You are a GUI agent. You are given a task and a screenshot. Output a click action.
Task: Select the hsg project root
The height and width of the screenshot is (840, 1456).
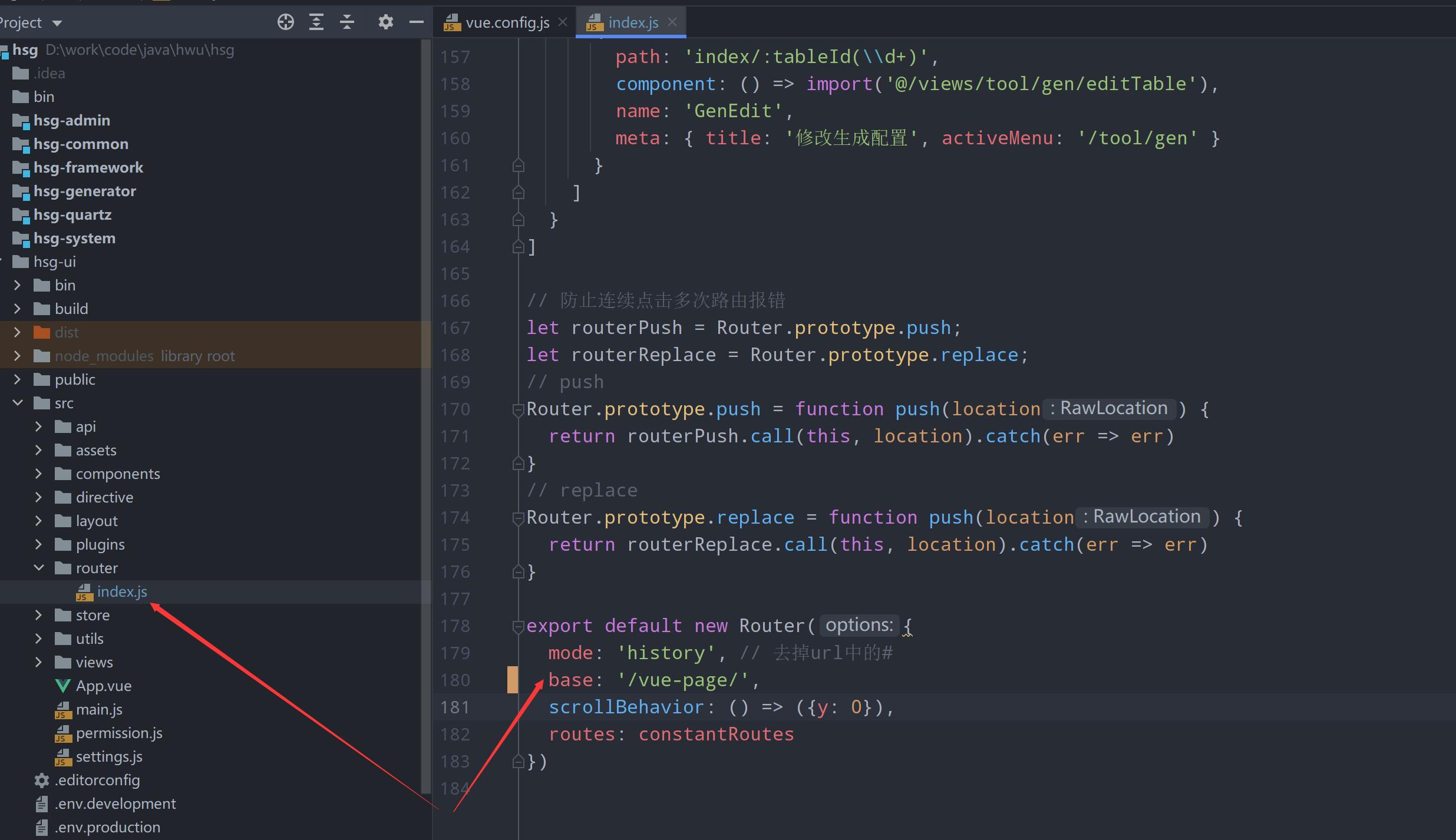pos(25,50)
